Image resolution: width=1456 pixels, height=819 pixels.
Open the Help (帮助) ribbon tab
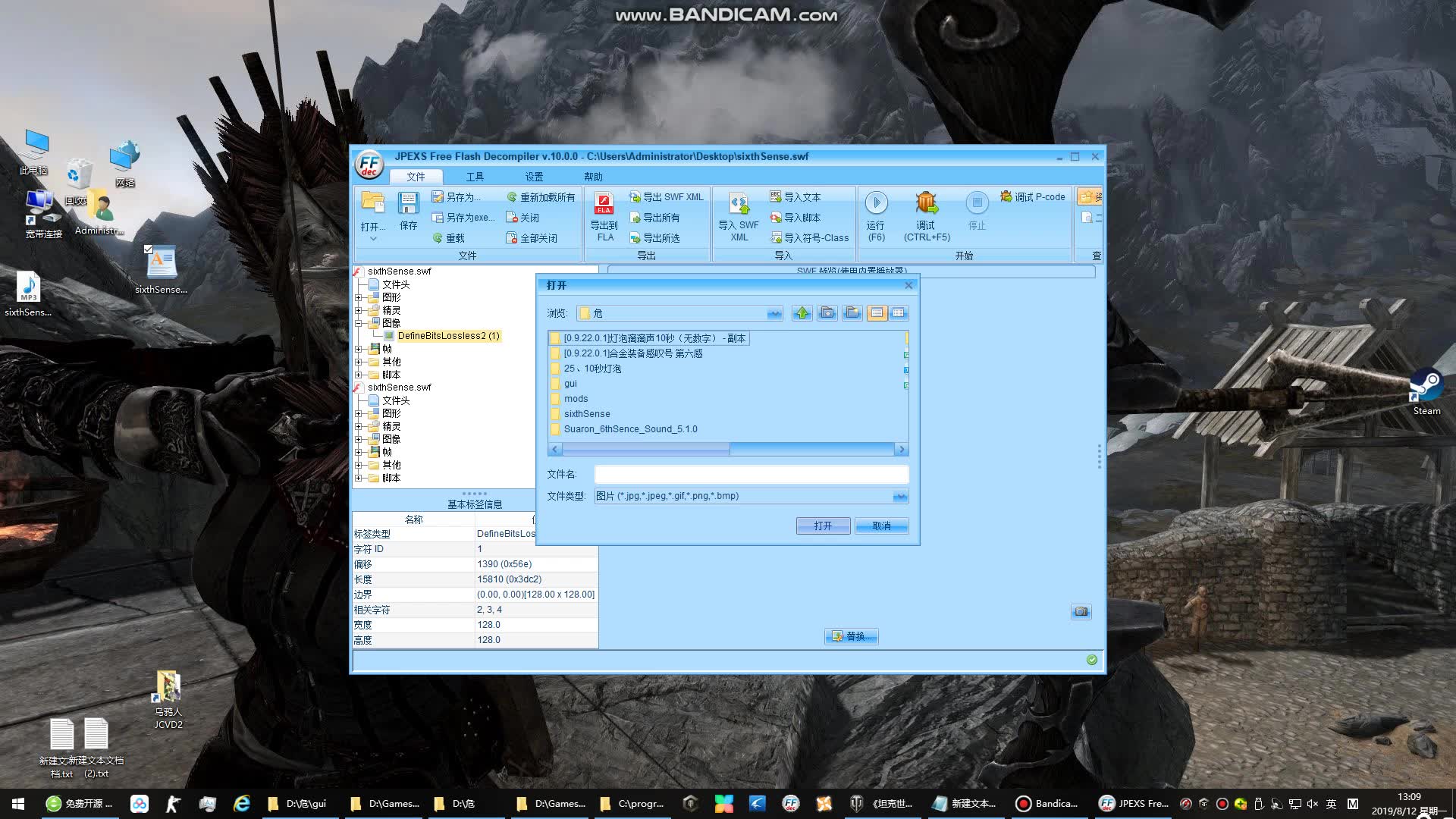tap(593, 177)
